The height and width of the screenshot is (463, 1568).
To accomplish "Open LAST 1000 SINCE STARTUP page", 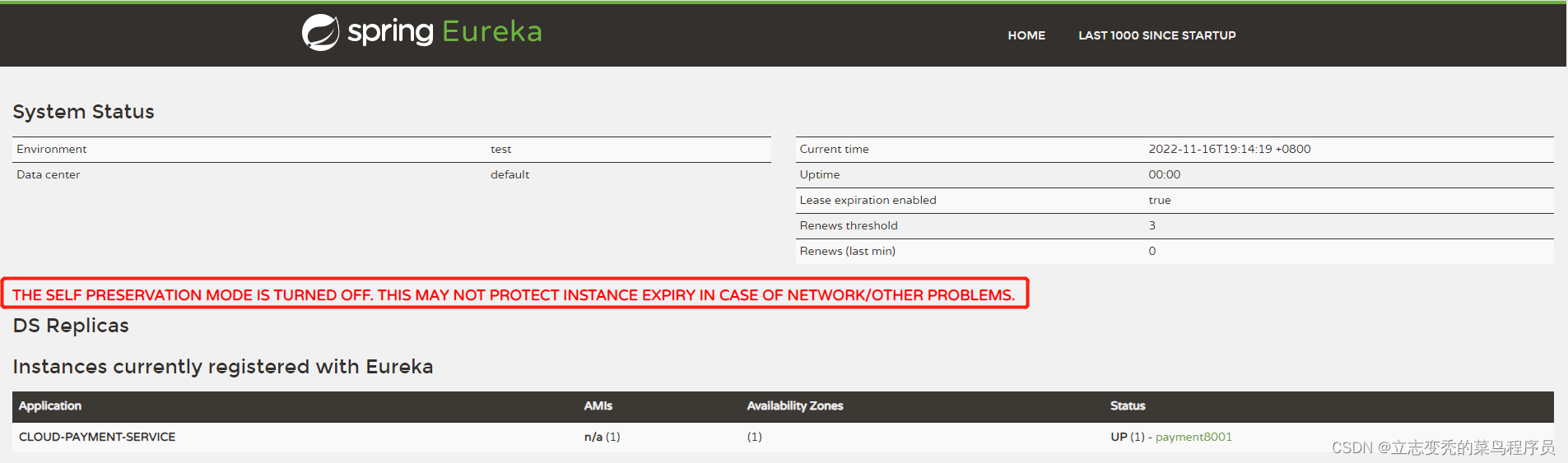I will (1156, 35).
